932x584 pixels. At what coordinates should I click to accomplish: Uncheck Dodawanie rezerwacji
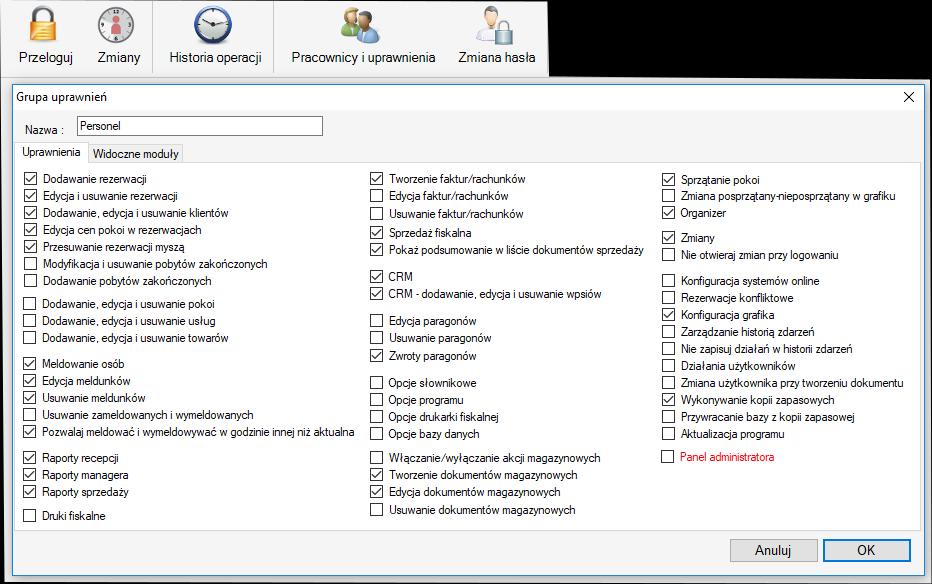[30, 179]
